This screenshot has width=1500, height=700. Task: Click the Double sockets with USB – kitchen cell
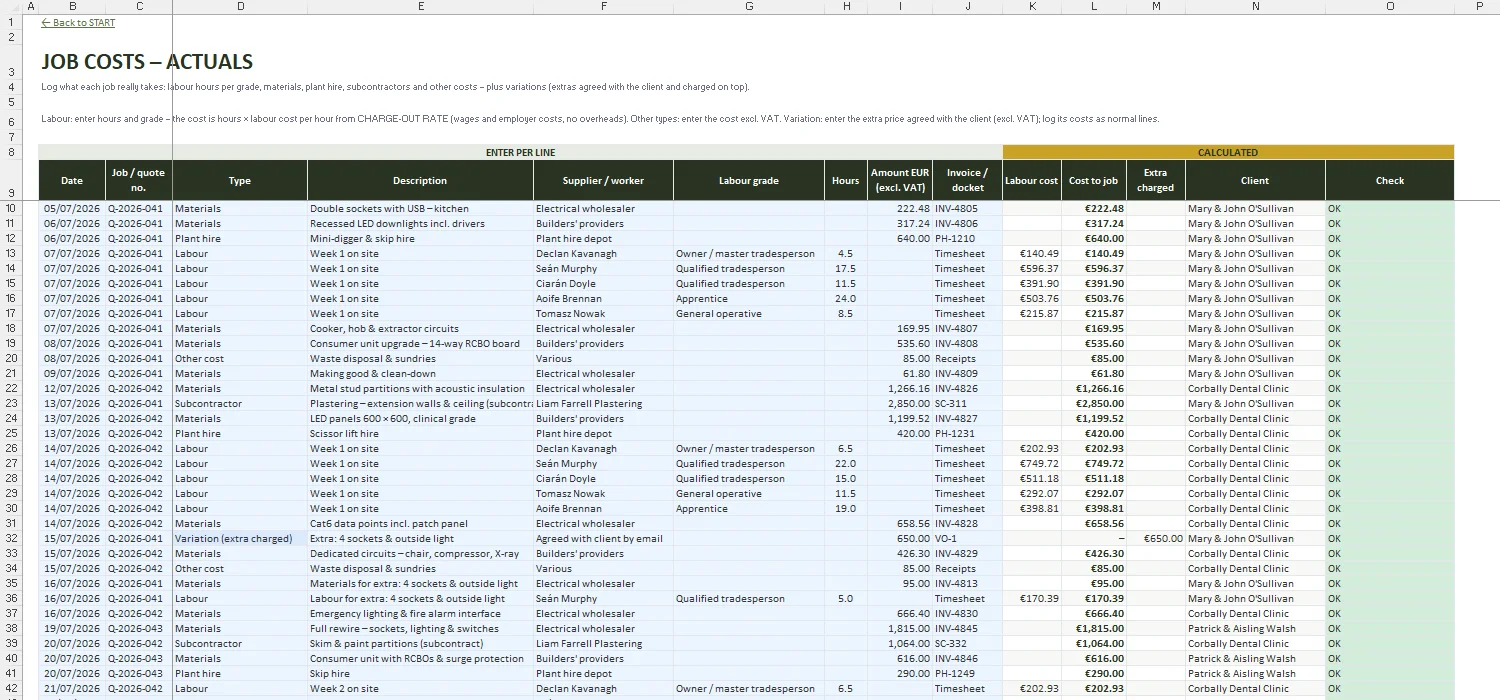[420, 209]
